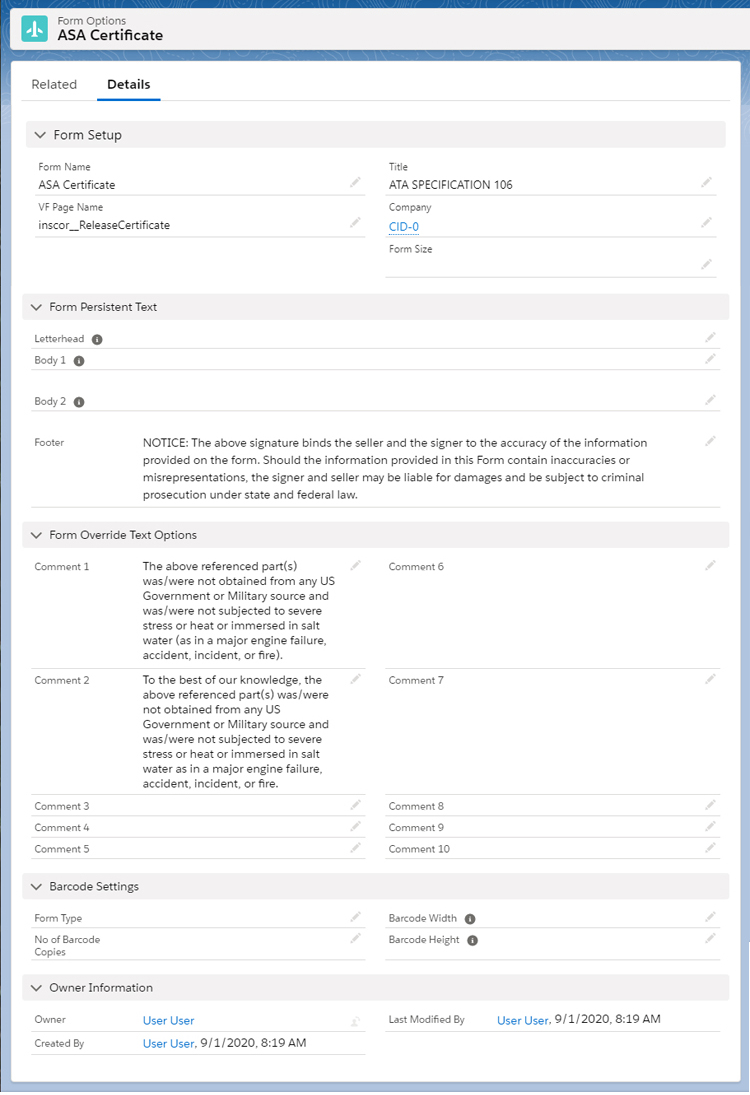750x1095 pixels.
Task: View the Letterhead field info tooltip icon
Action: tap(96, 338)
